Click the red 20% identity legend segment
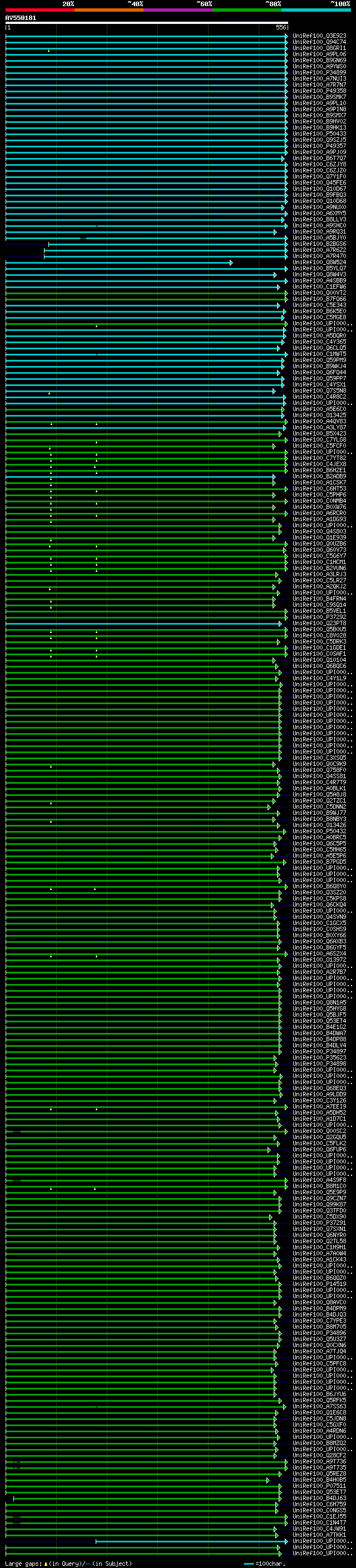Viewport: 356px width, 1568px height. tap(40, 11)
